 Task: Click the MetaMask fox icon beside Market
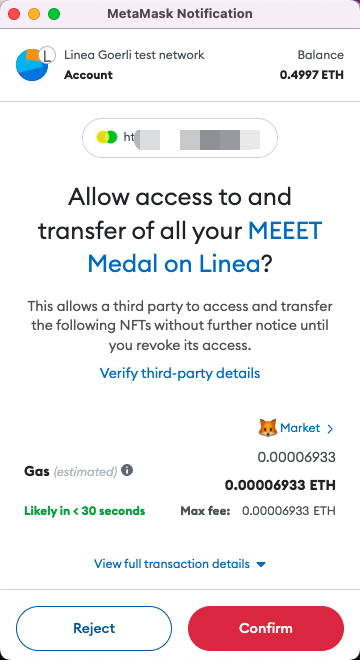click(x=268, y=428)
